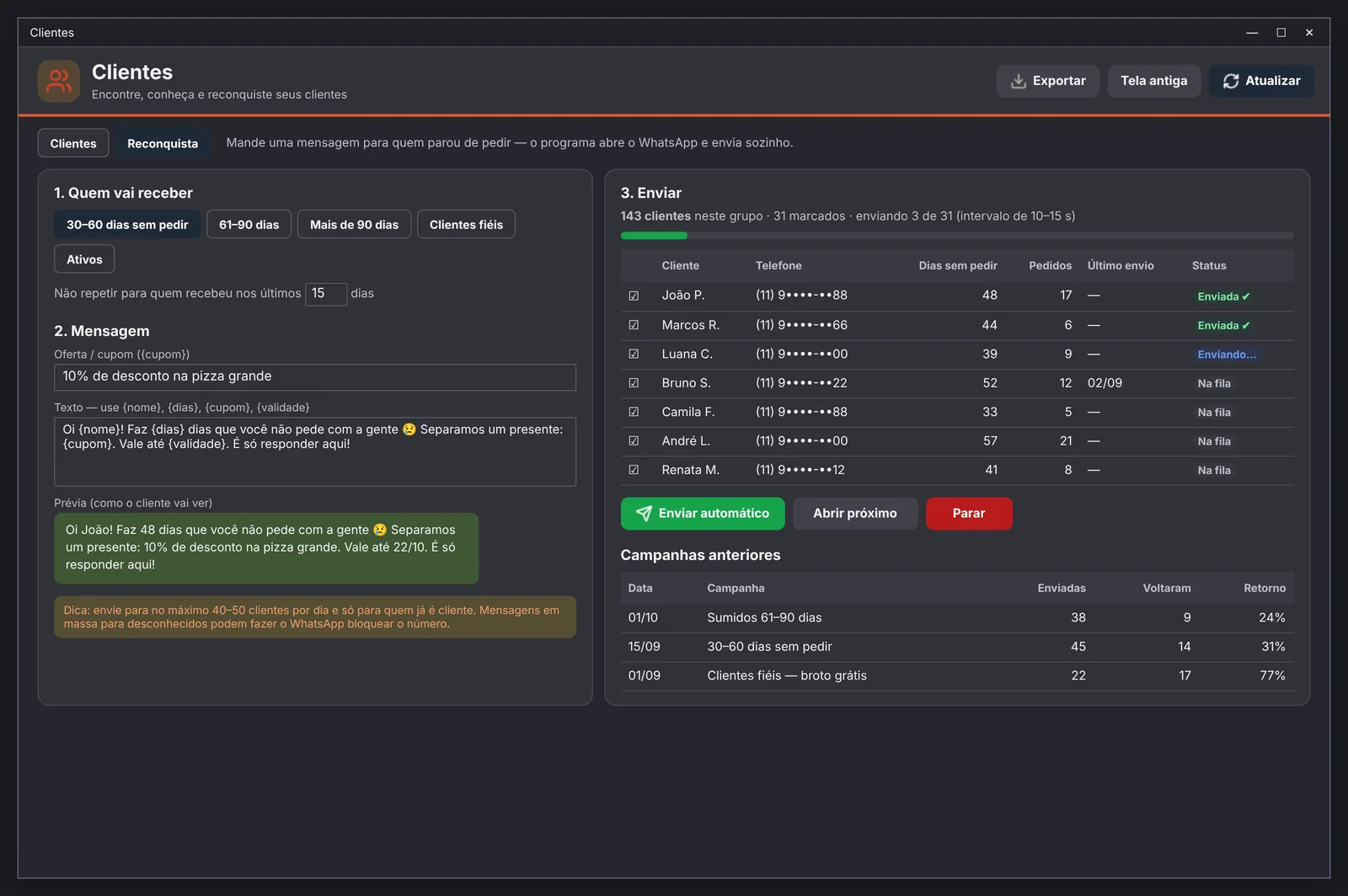Switch to the Clientes tab

[x=73, y=143]
